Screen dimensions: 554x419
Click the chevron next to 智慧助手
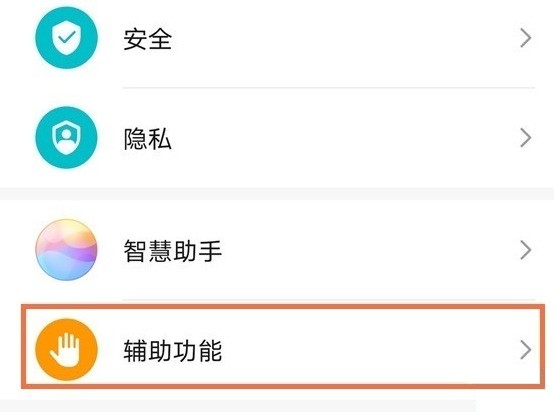[x=526, y=250]
